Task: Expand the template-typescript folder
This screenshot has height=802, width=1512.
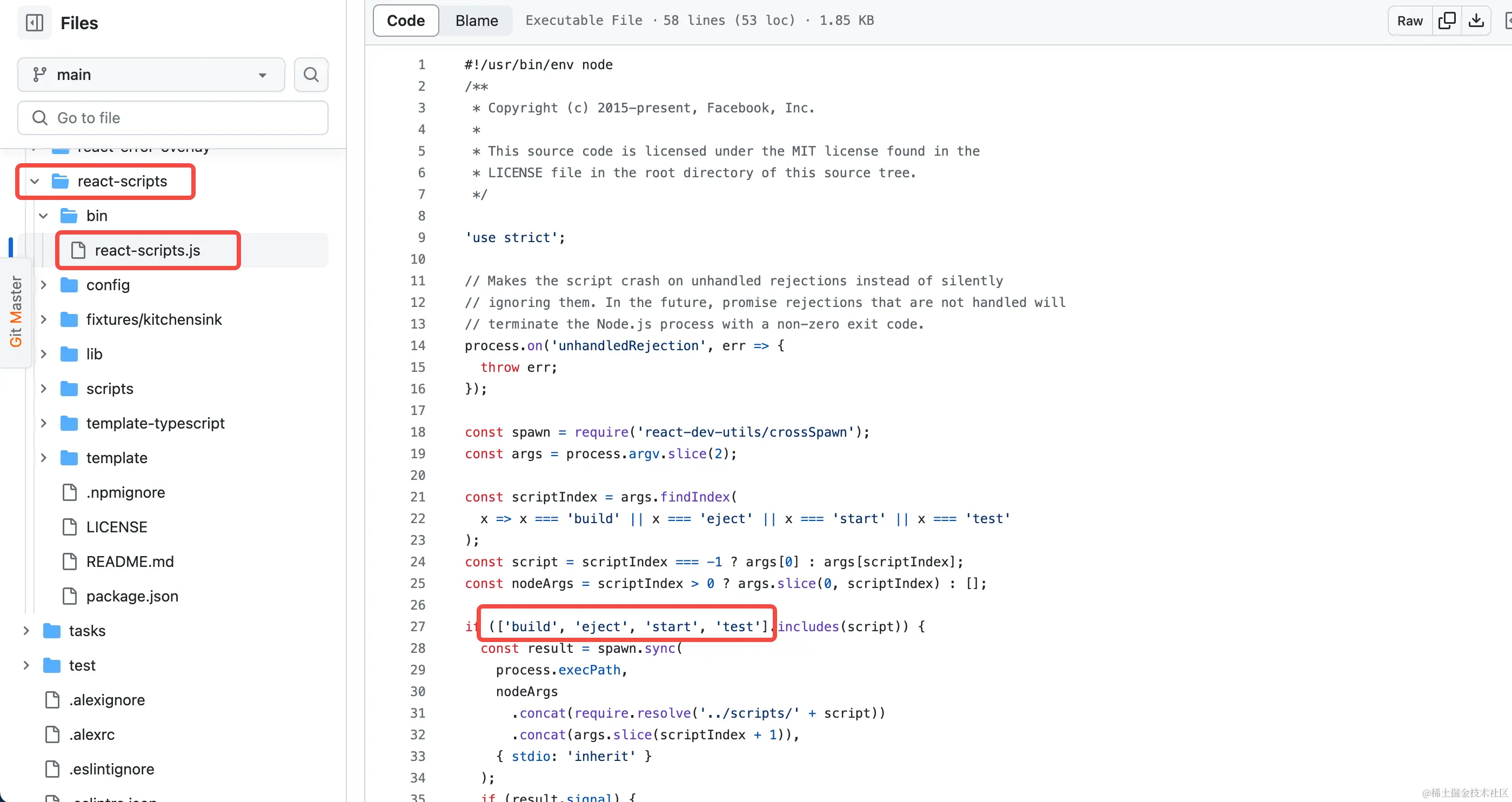Action: (x=43, y=423)
